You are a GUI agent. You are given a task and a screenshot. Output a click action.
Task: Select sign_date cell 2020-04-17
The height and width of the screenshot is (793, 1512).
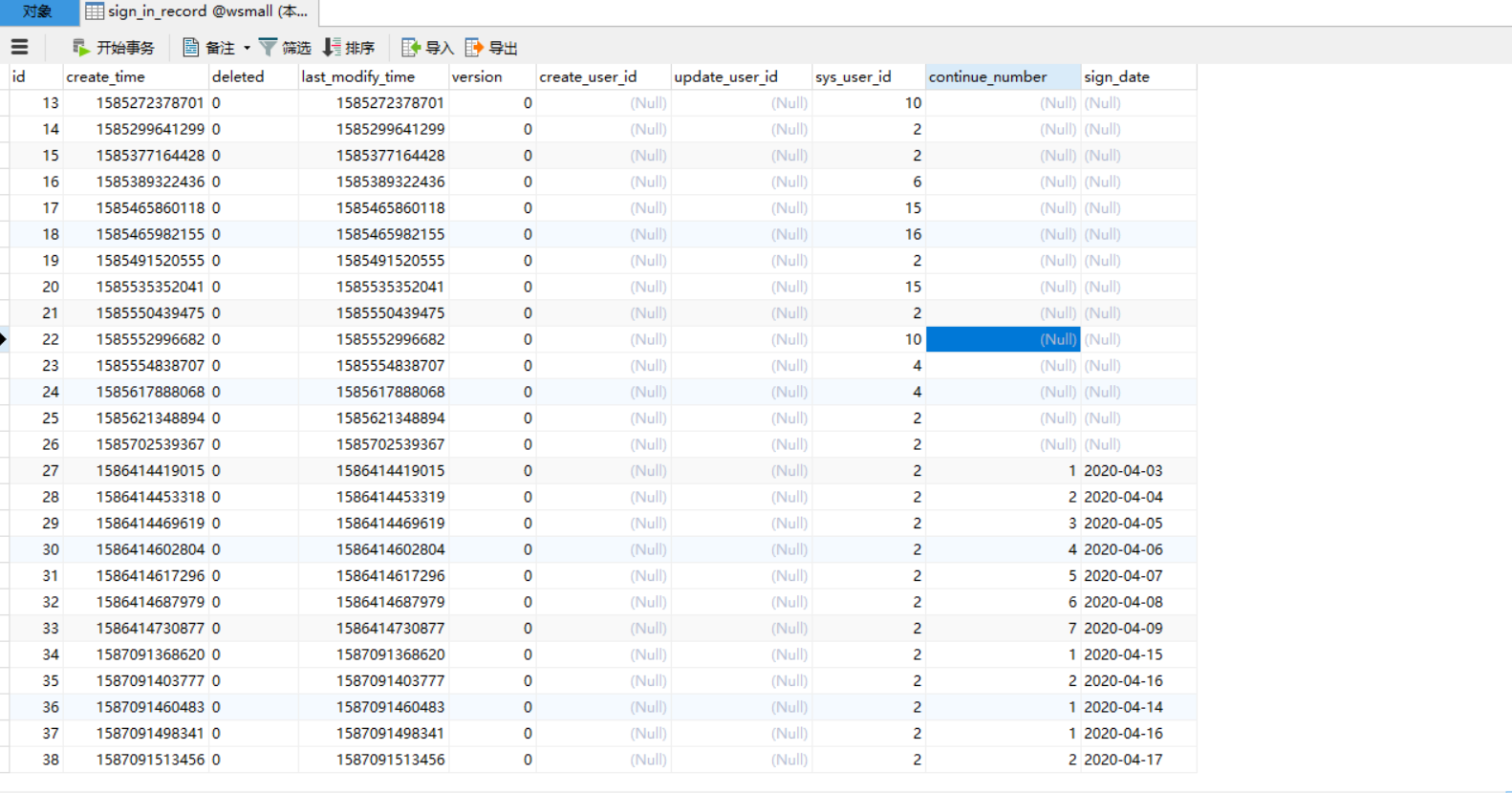point(1138,760)
